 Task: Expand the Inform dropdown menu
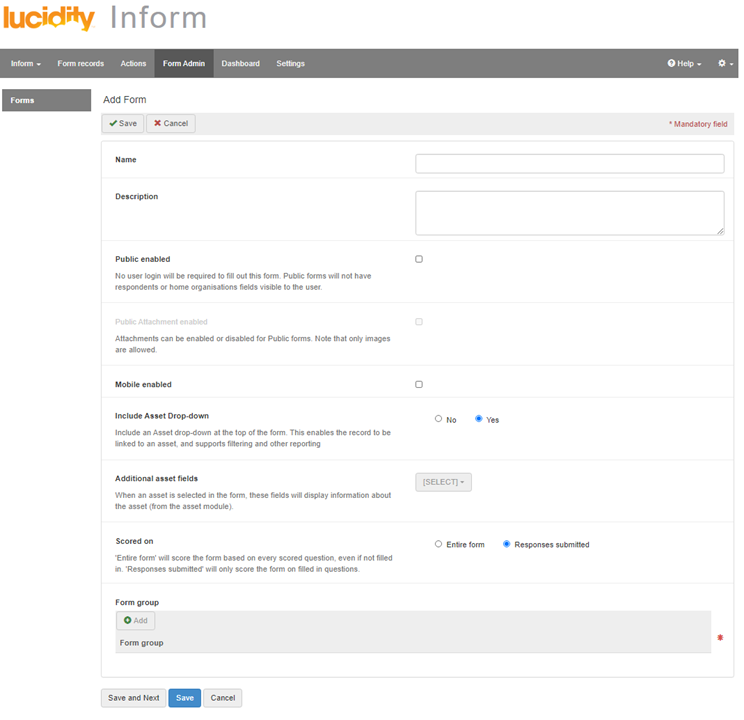pyautogui.click(x=26, y=63)
